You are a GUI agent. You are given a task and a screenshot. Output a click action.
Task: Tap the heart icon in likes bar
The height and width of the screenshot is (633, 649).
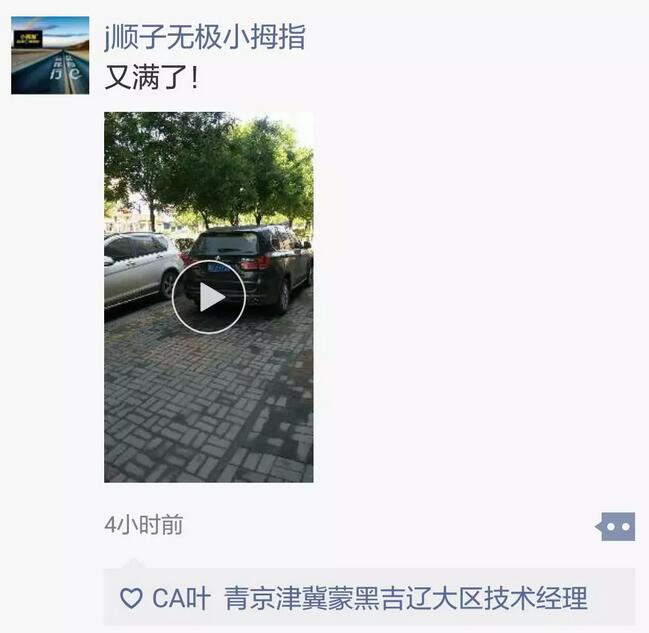131,598
